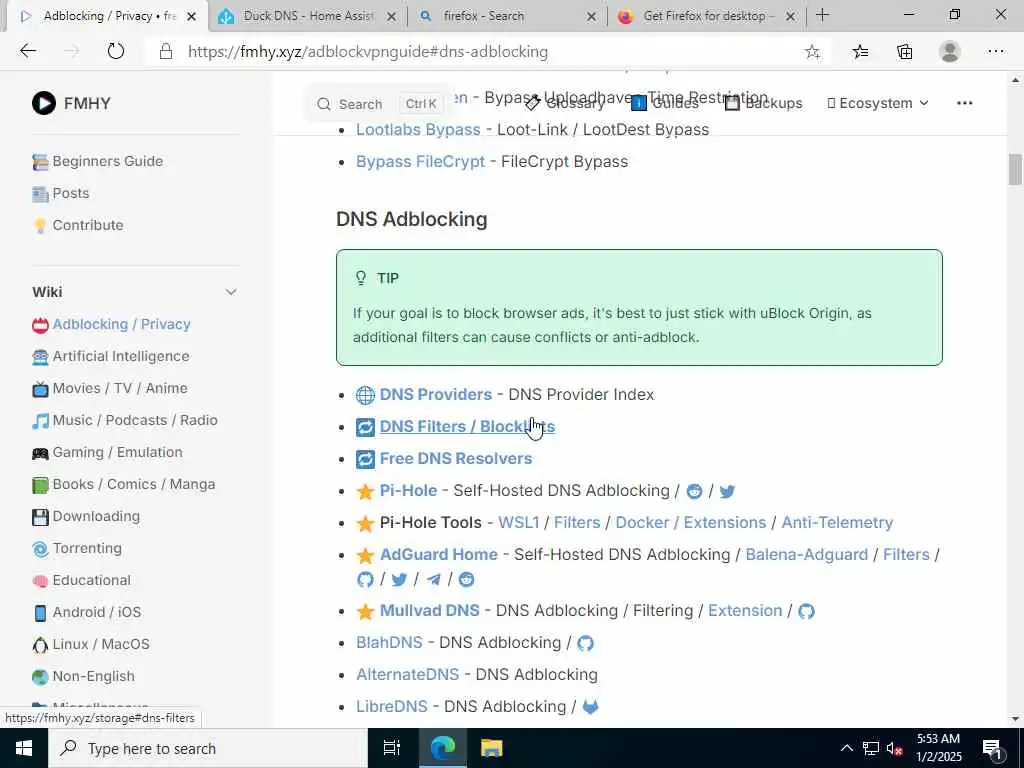Close the firefox - Search tab
Screen dimensions: 1024x768
(x=591, y=17)
